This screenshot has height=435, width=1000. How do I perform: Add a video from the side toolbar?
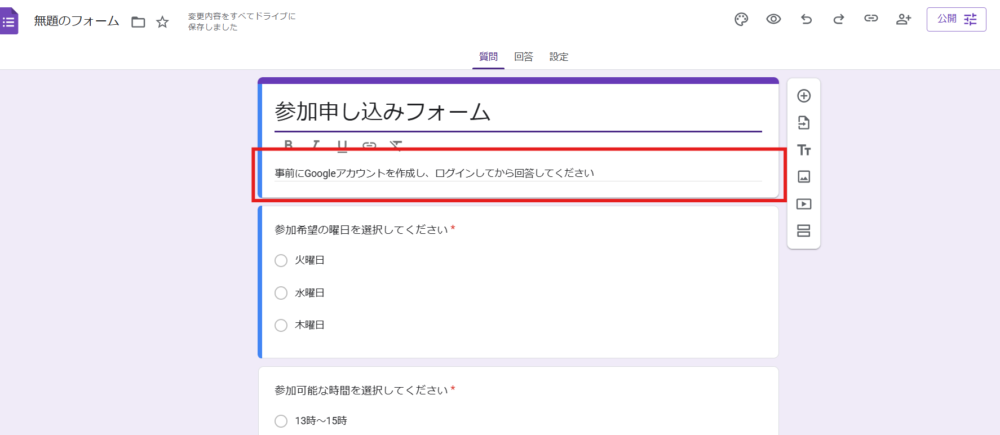803,204
